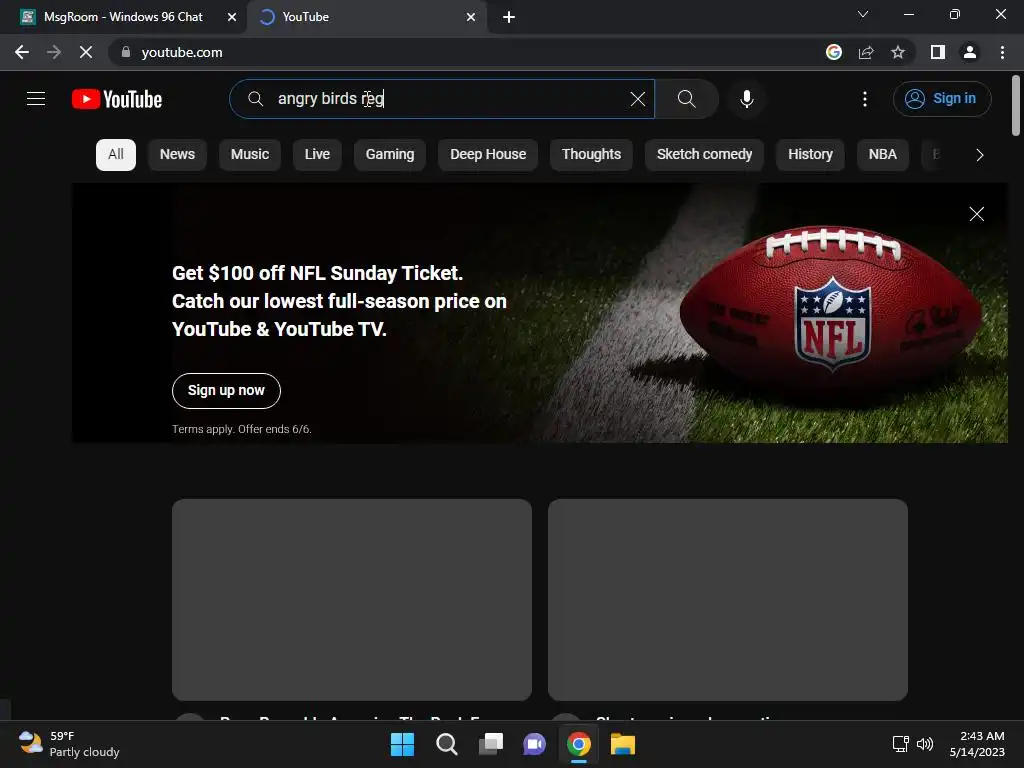Clear the search text with the X
The image size is (1024, 768).
pos(637,99)
